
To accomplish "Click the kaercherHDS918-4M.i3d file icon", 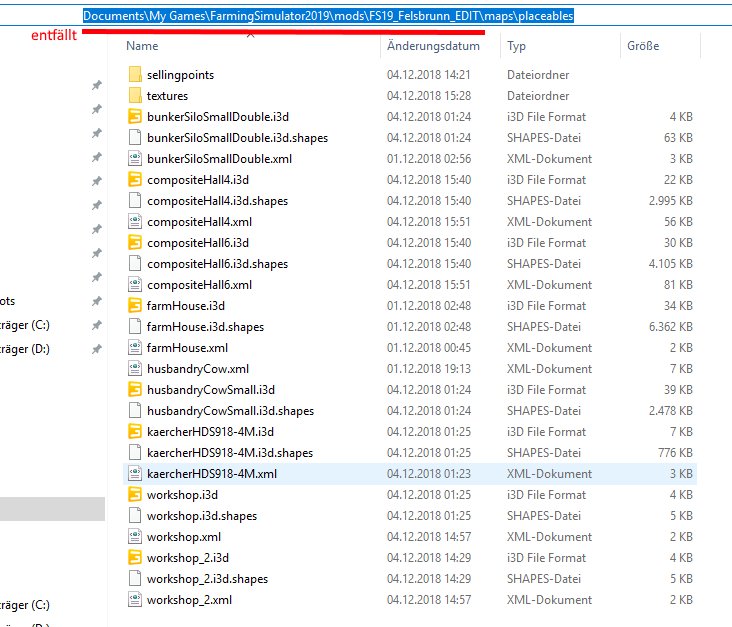I will click(x=135, y=432).
